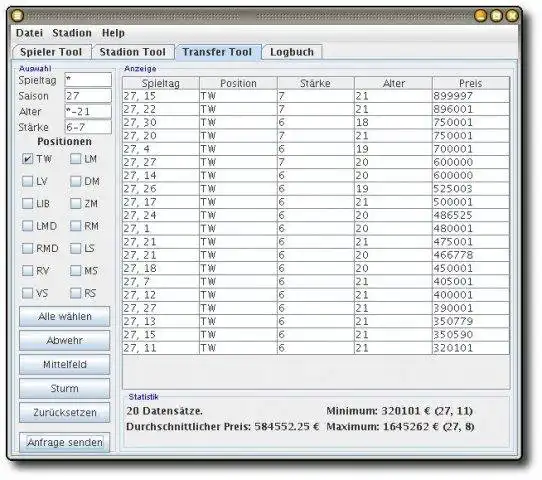This screenshot has width=542, height=480.
Task: Select the Spieltag cell '27, 18'
Action: (x=161, y=268)
